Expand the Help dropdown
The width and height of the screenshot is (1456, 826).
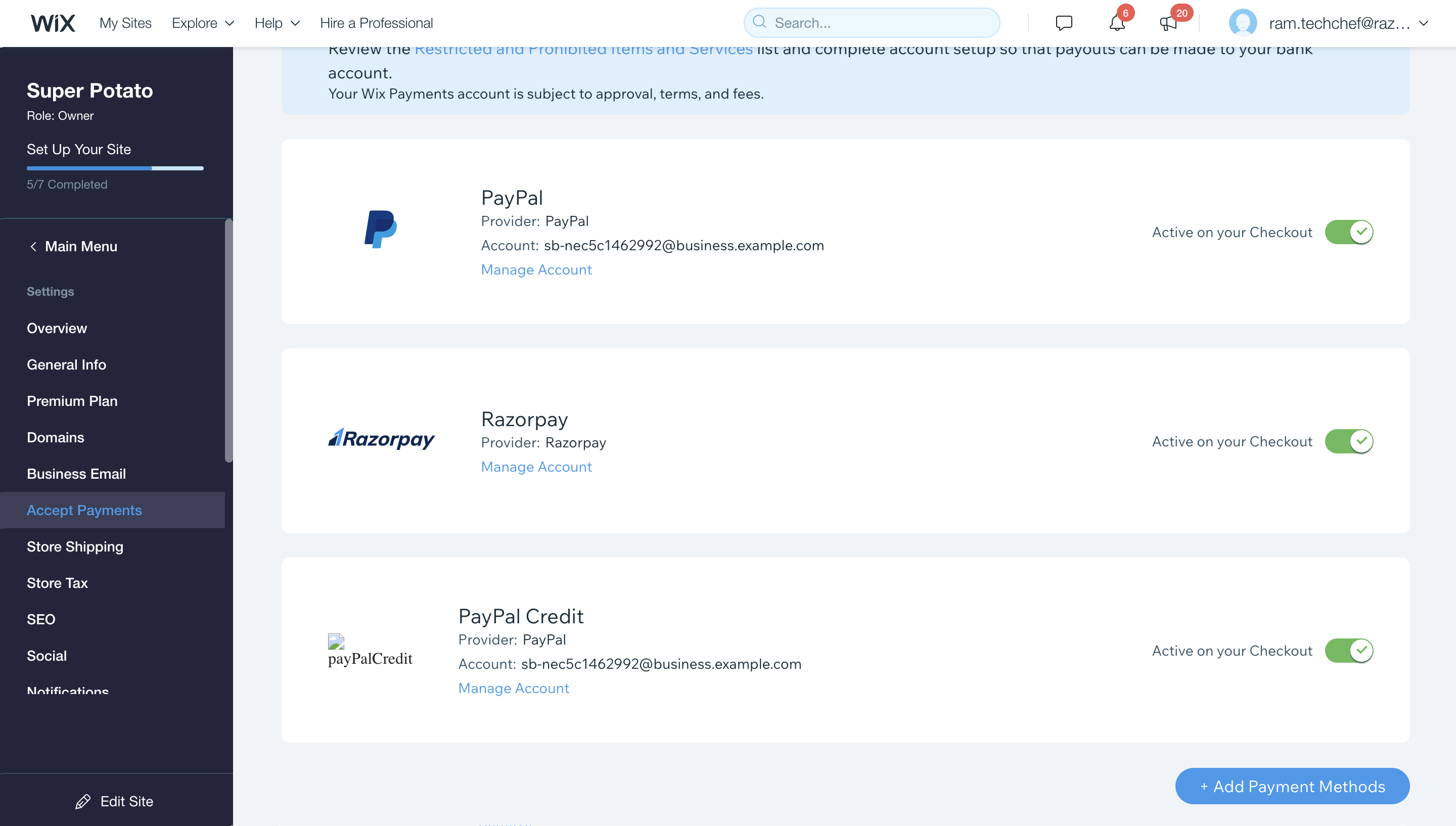pyautogui.click(x=277, y=23)
